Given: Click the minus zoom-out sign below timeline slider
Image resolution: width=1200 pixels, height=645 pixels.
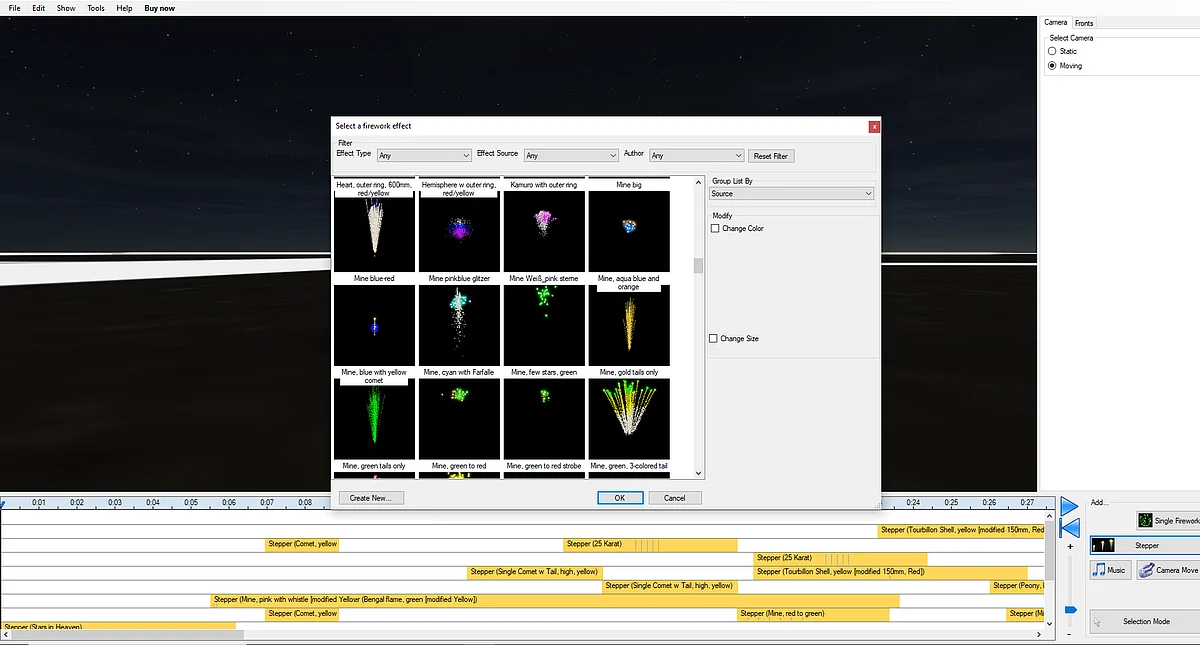Looking at the screenshot, I should (1070, 635).
